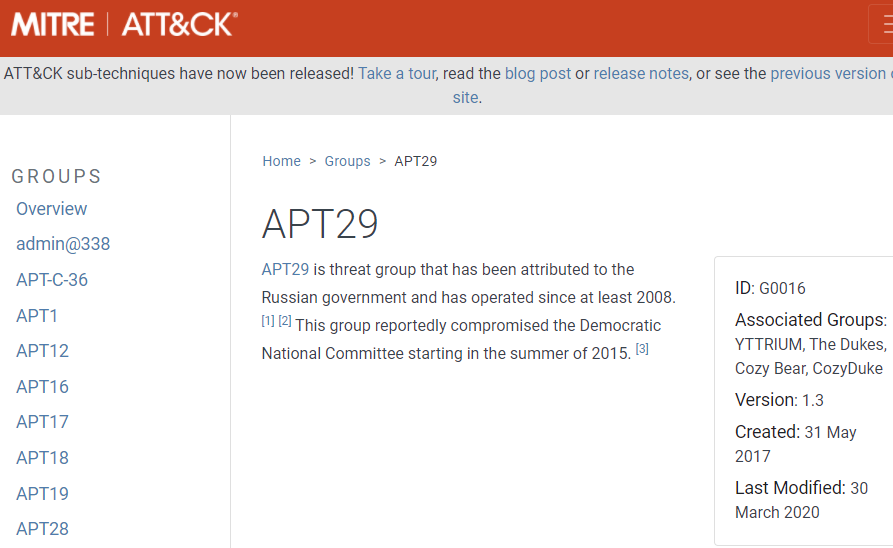Screen dimensions: 893x548
Task: Open citation reference [3]
Action: 642,349
